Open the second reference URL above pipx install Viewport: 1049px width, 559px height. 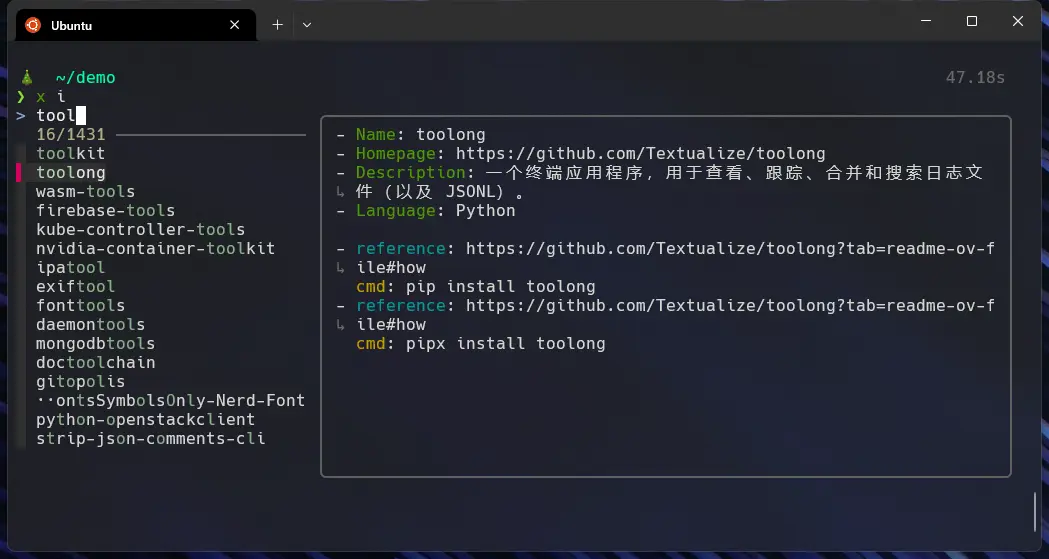click(x=676, y=315)
